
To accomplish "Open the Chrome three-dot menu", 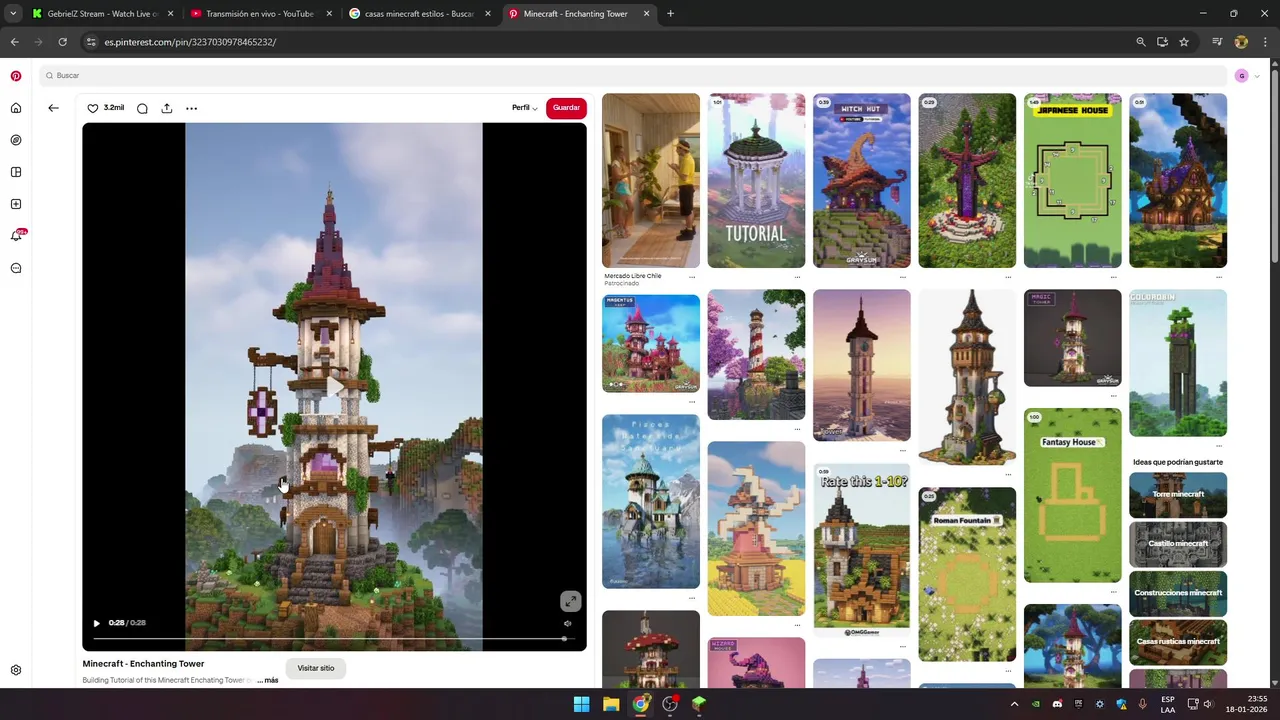I will [x=1264, y=42].
